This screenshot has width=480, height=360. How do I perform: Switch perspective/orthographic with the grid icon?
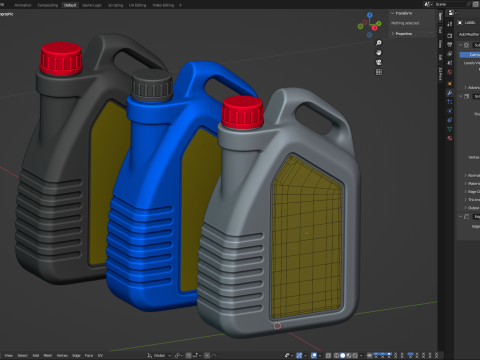[x=379, y=72]
